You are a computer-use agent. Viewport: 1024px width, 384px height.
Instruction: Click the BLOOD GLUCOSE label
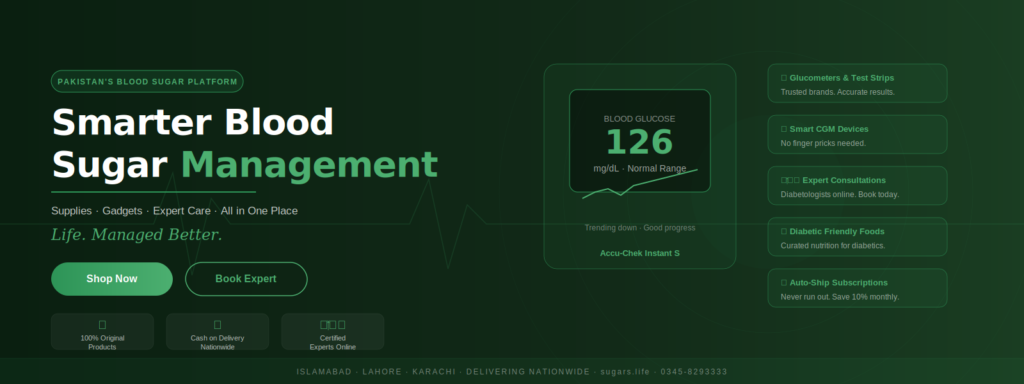click(x=639, y=119)
